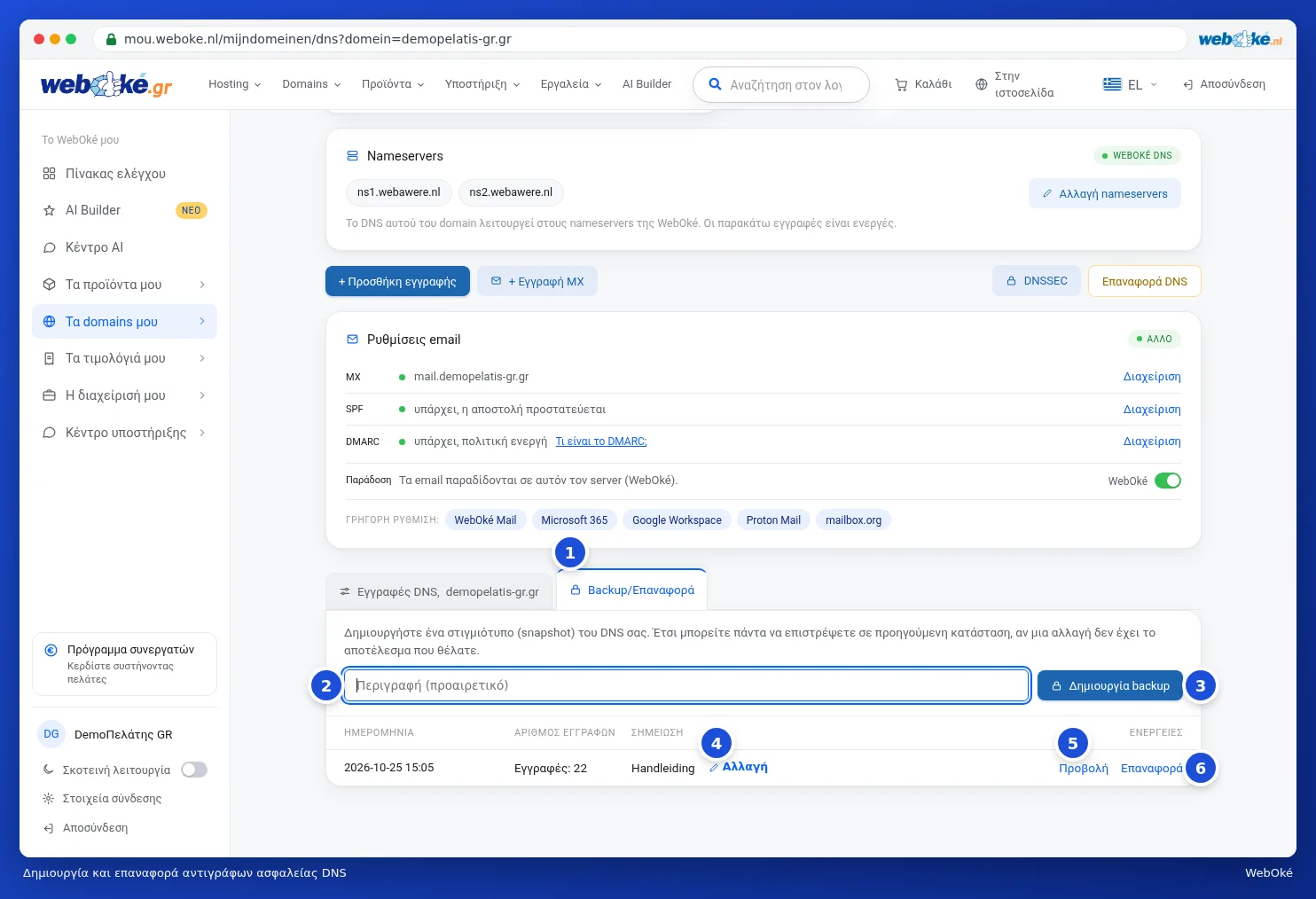Click the globe icon beside Στην ιστοσελίδα
This screenshot has height=899, width=1316.
click(x=981, y=84)
